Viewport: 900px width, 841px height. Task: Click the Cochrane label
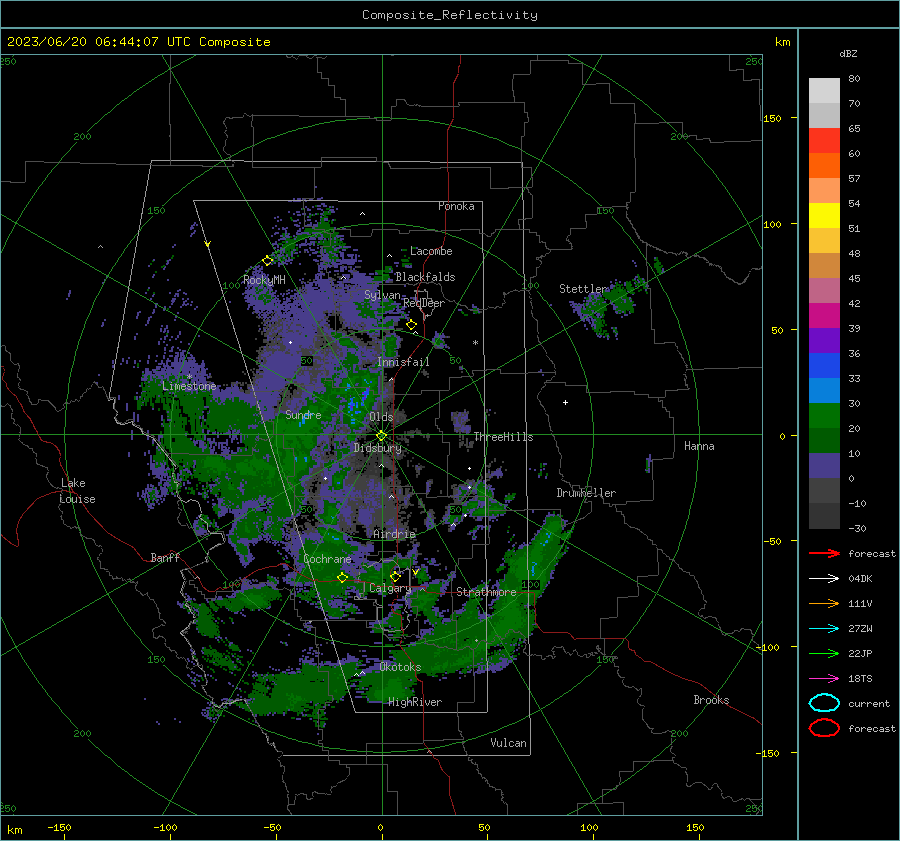point(327,559)
